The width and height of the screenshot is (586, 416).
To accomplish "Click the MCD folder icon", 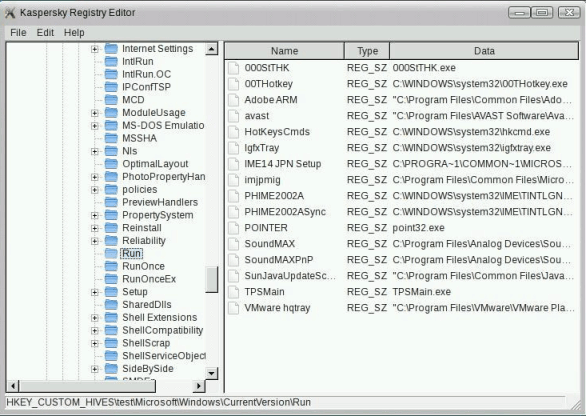I will 111,100.
